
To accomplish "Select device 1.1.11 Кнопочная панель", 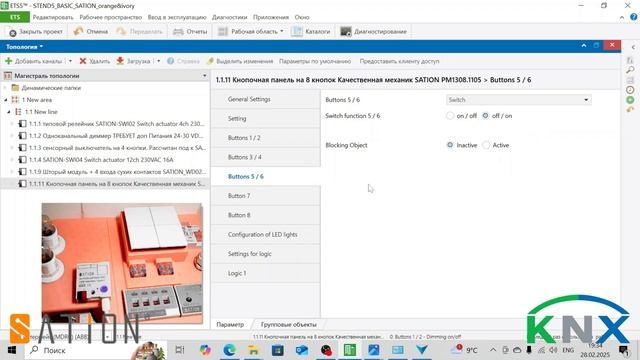I will tap(117, 184).
